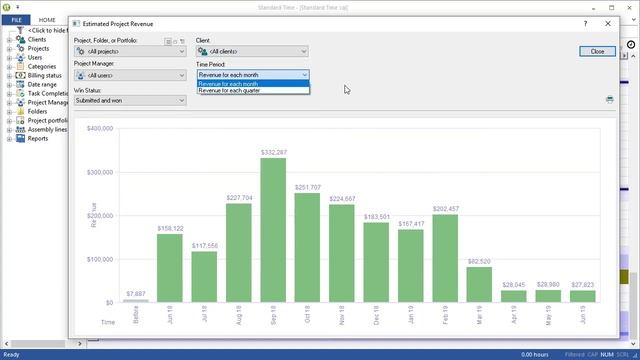This screenshot has height=360, width=640.
Task: Open the FILE tab
Action: (x=16, y=20)
